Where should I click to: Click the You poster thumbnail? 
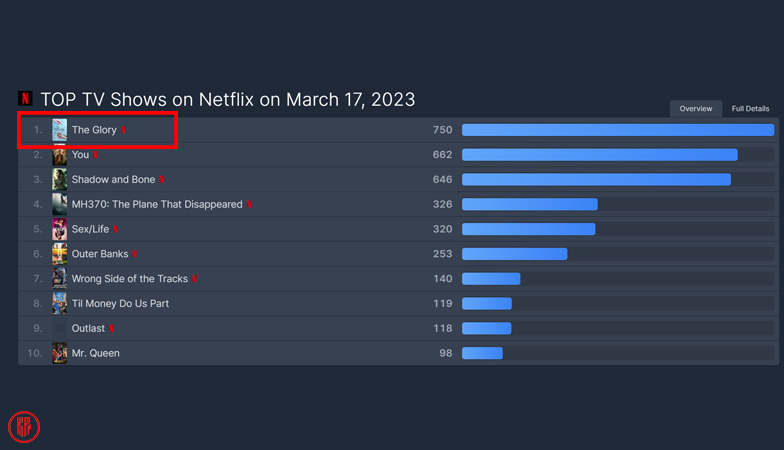point(60,155)
